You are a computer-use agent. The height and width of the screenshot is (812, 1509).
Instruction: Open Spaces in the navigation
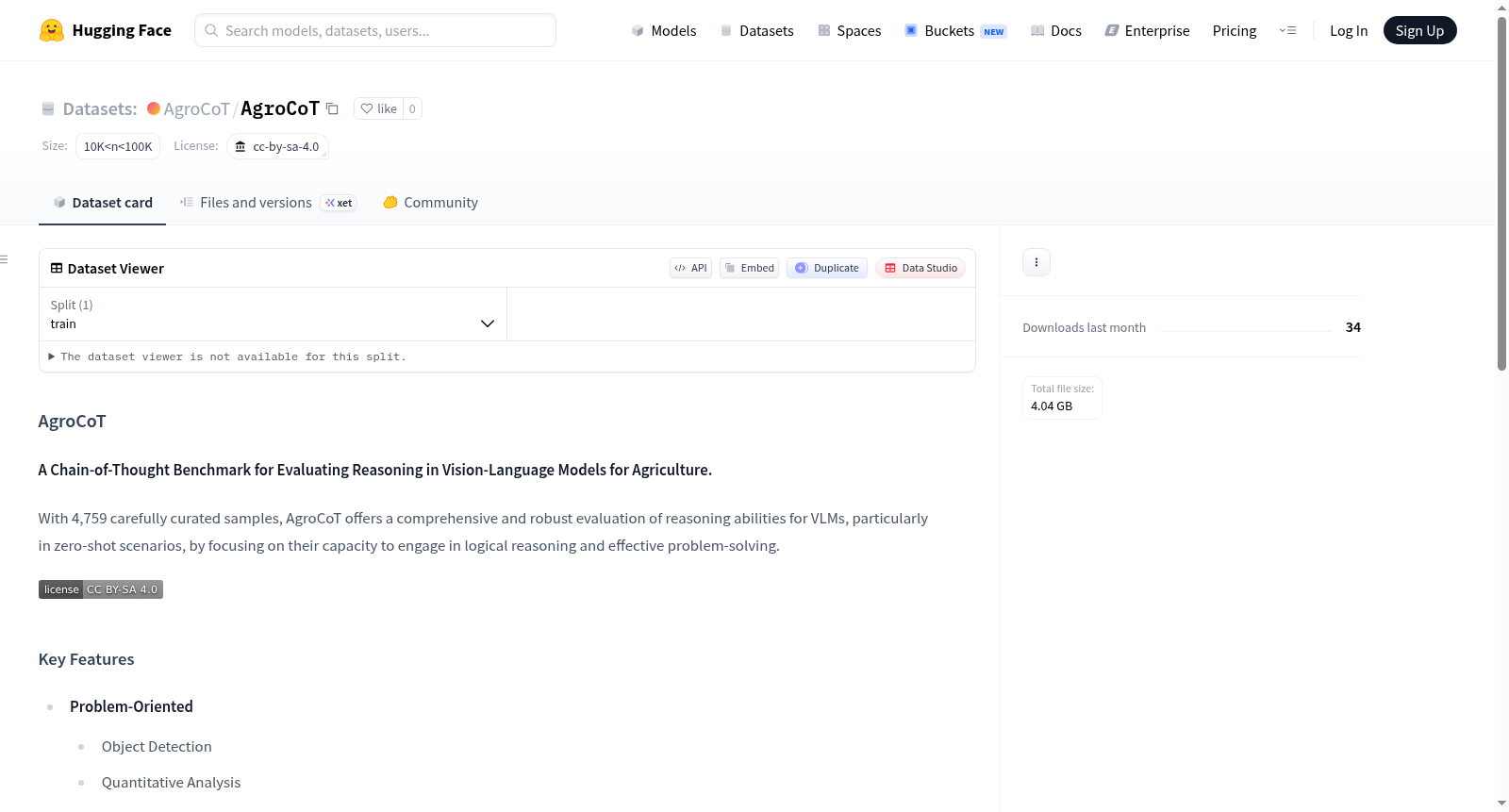point(849,30)
